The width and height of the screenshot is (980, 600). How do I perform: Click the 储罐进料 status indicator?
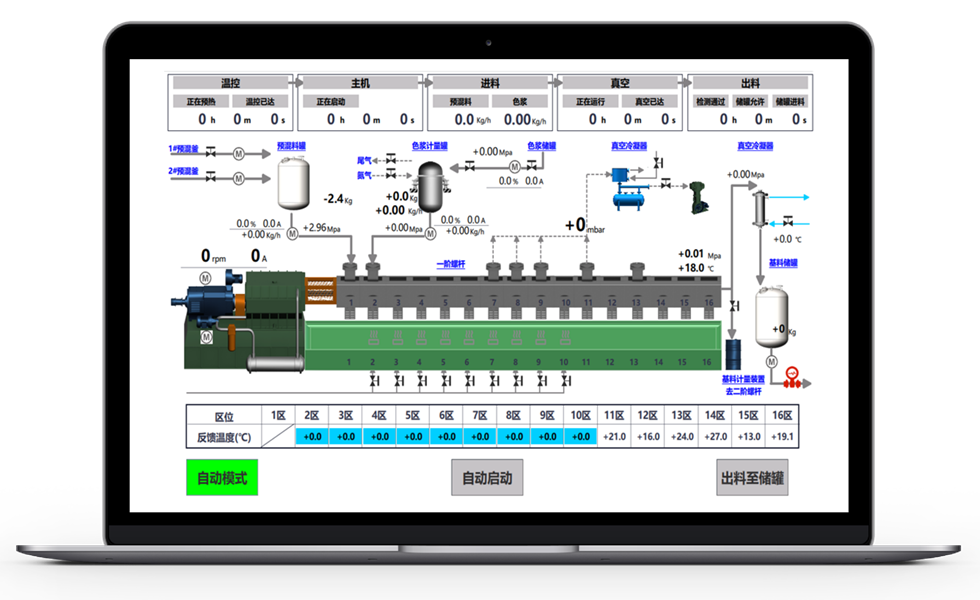(x=791, y=101)
